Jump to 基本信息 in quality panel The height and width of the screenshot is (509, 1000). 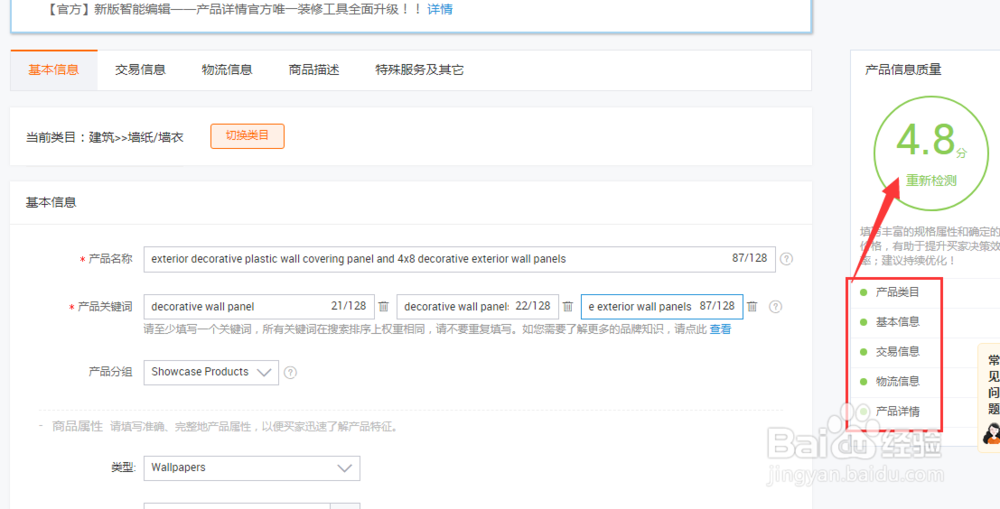click(897, 321)
